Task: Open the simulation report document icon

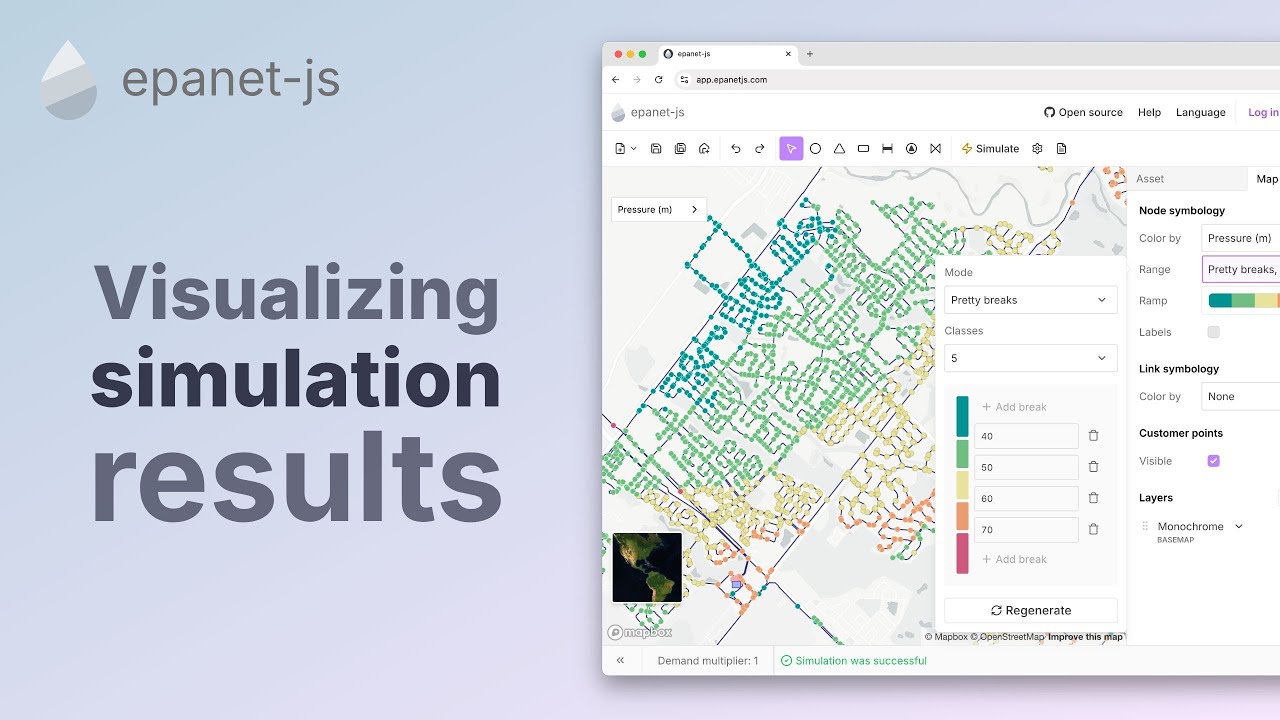Action: [1061, 148]
